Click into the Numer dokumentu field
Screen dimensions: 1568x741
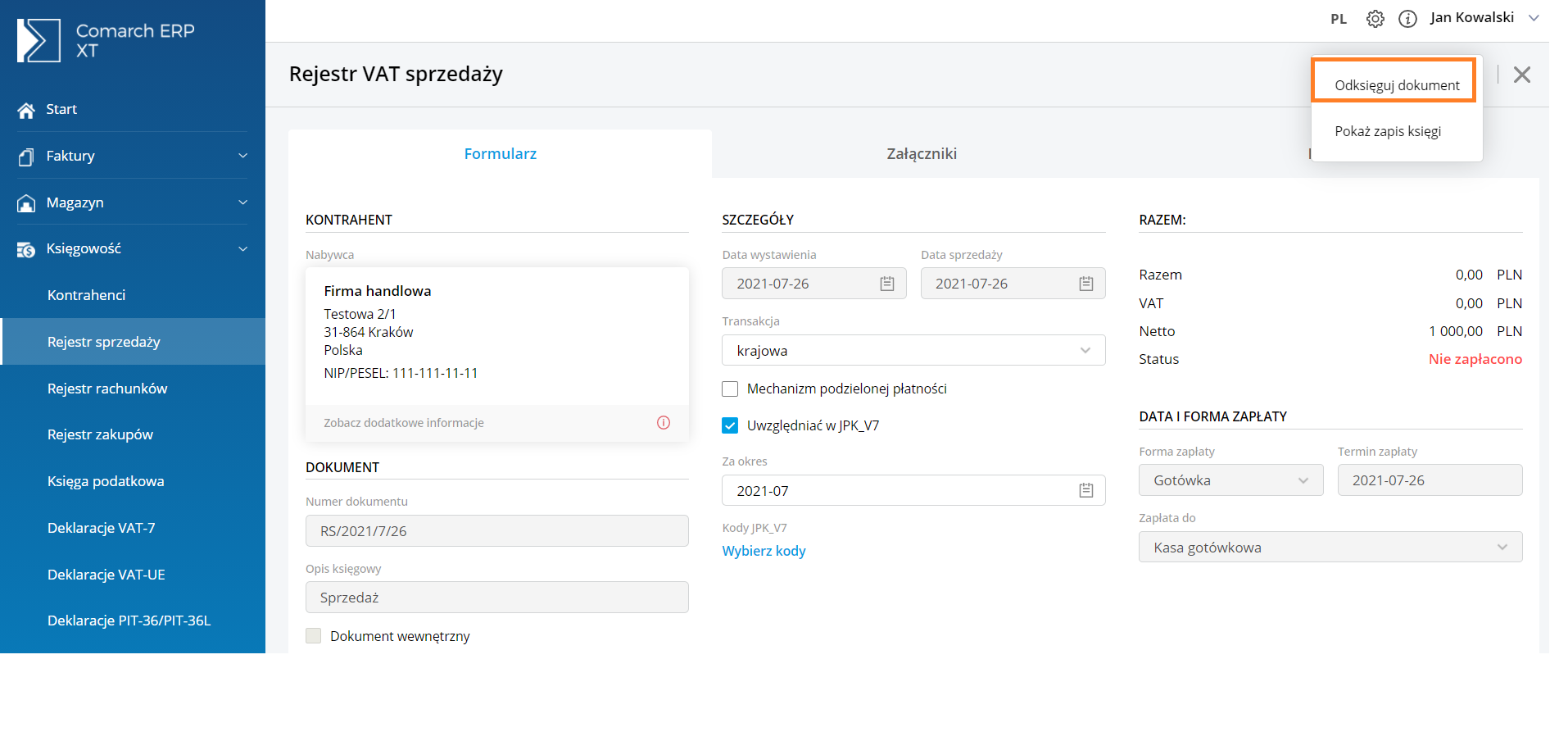[497, 530]
